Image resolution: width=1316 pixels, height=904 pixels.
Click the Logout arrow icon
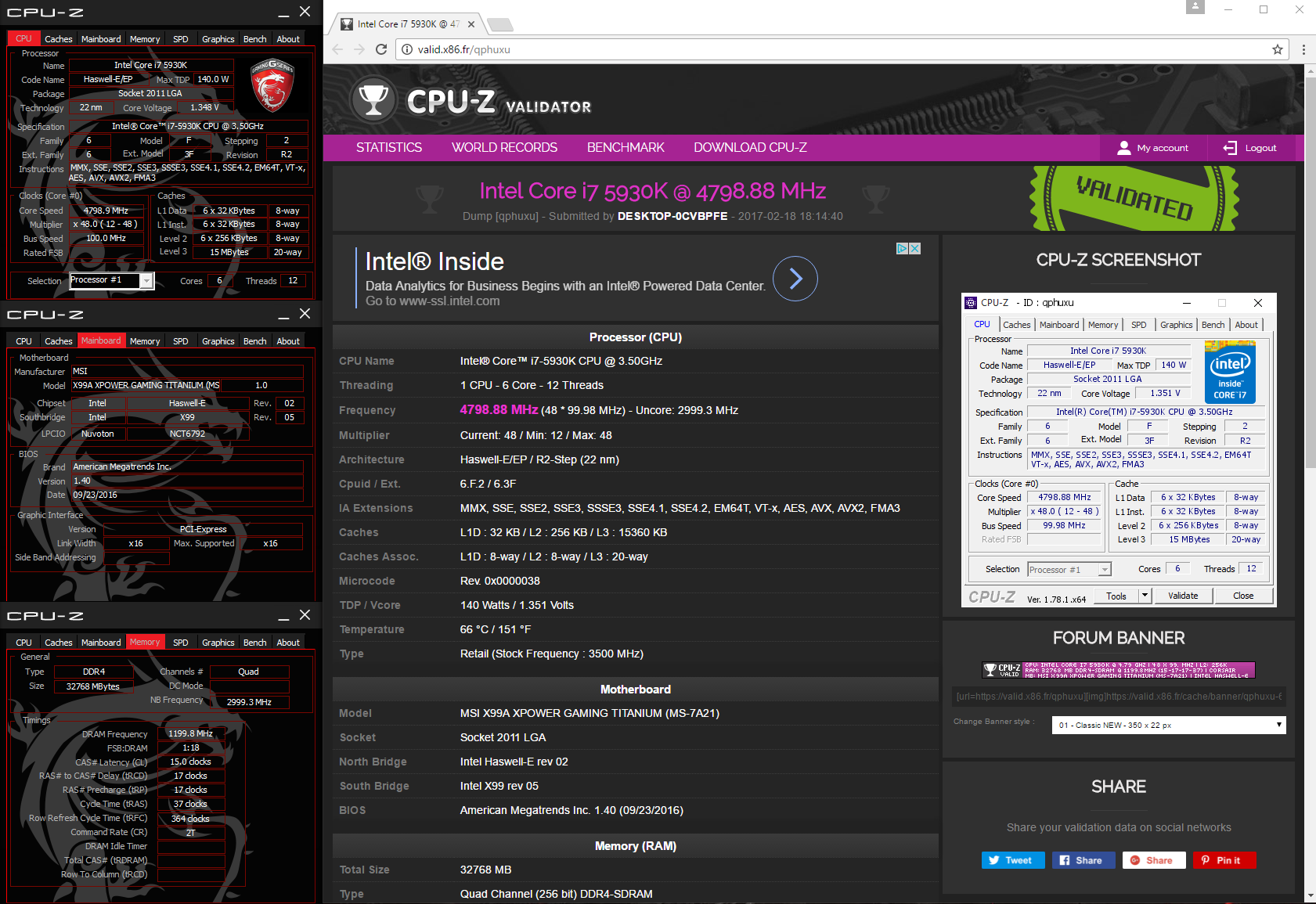(x=1230, y=148)
